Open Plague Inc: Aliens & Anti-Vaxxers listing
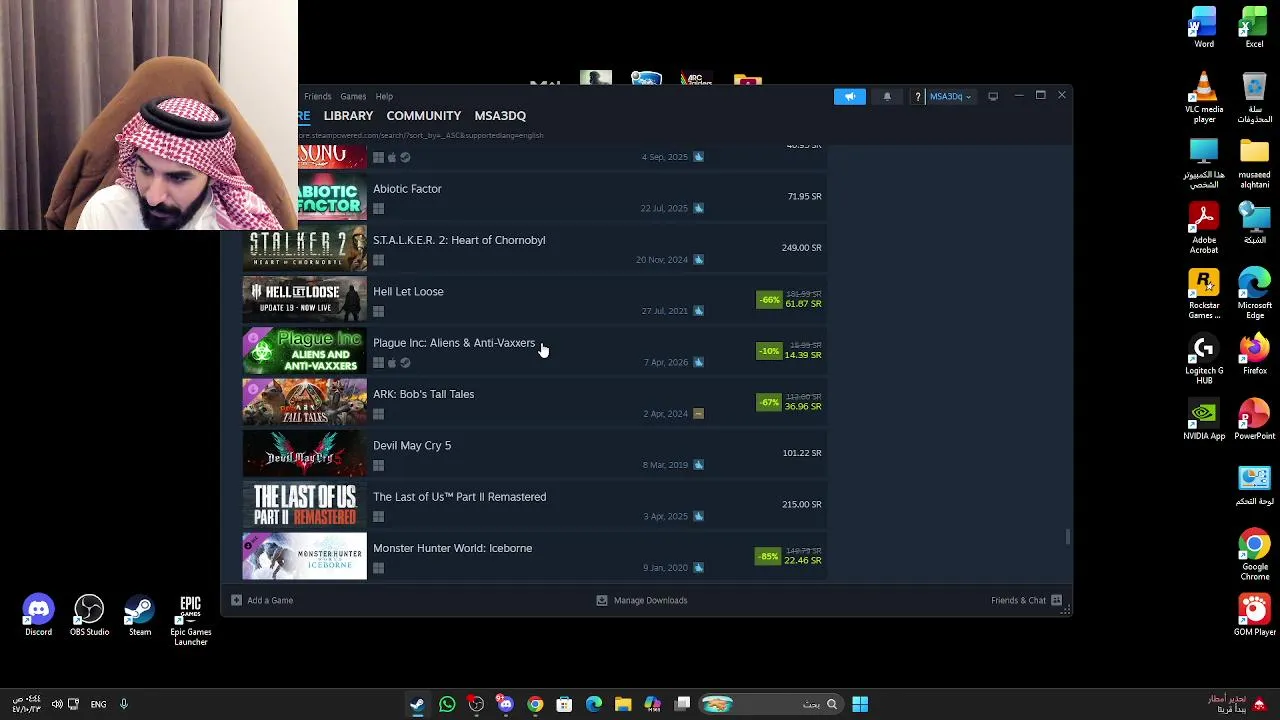1280x720 pixels. [534, 350]
